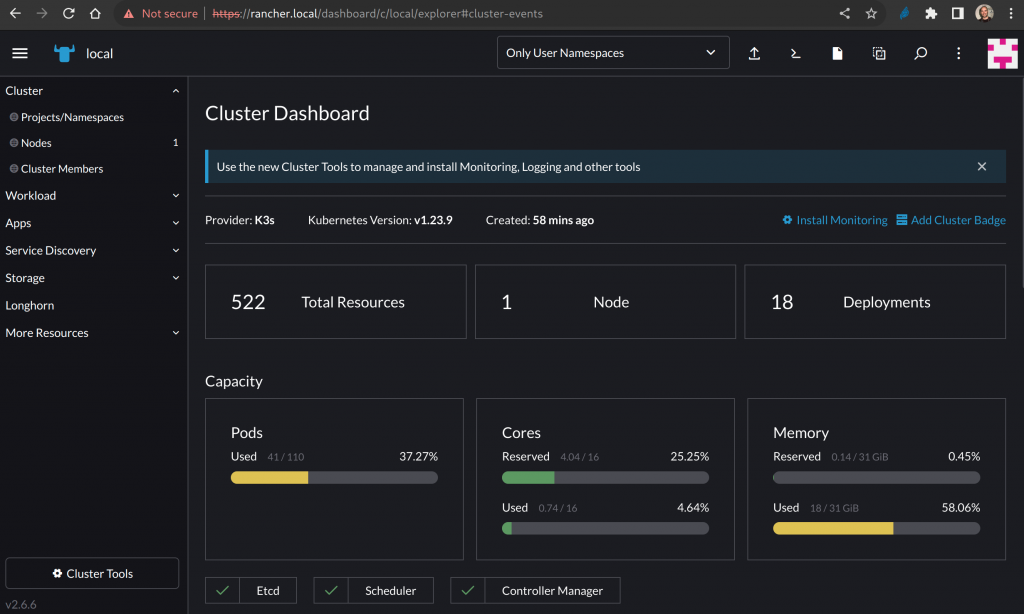The image size is (1024, 614).
Task: Expand the Storage sidebar section
Action: [92, 278]
